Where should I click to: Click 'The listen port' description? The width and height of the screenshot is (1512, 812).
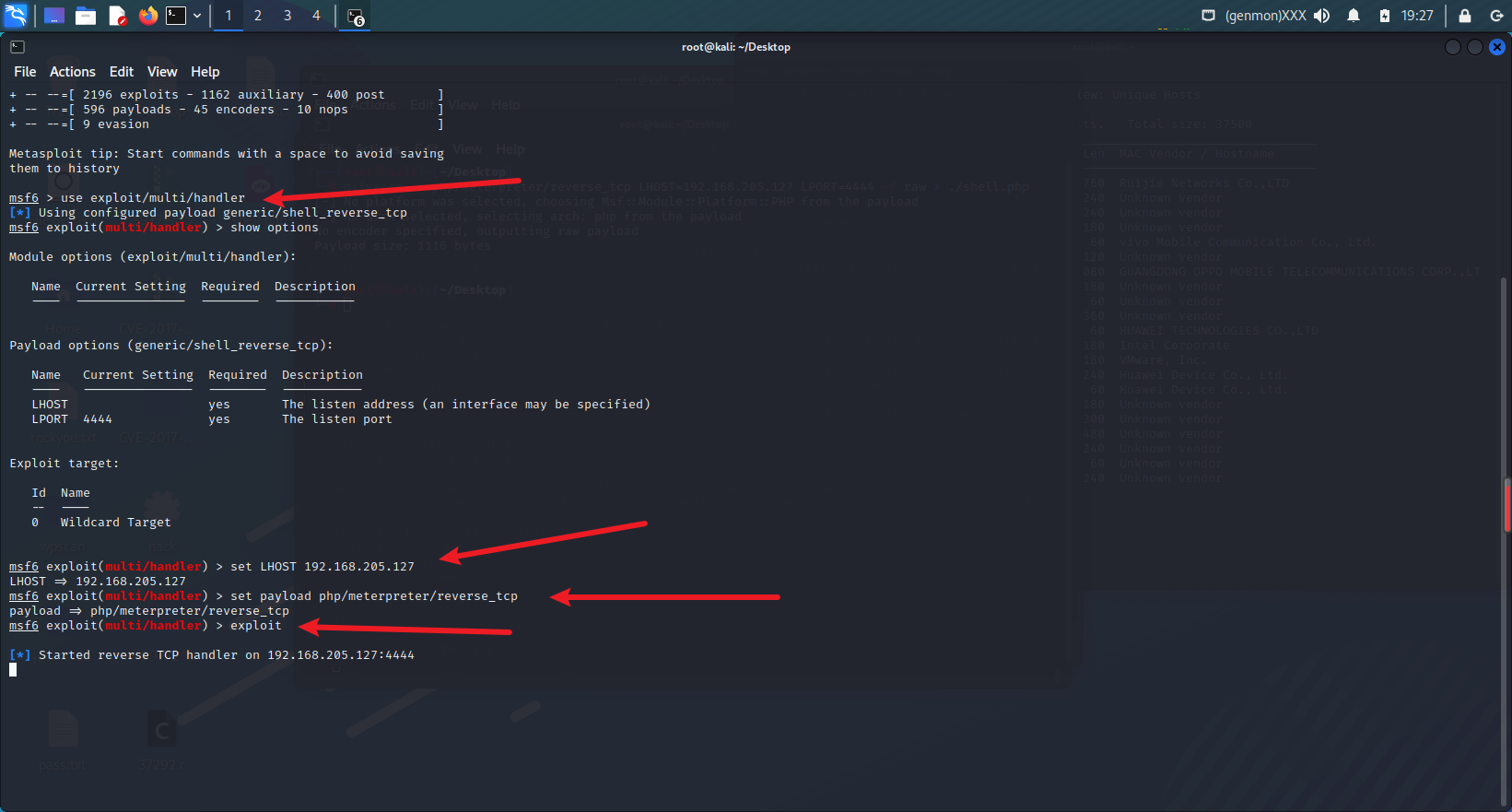[337, 419]
